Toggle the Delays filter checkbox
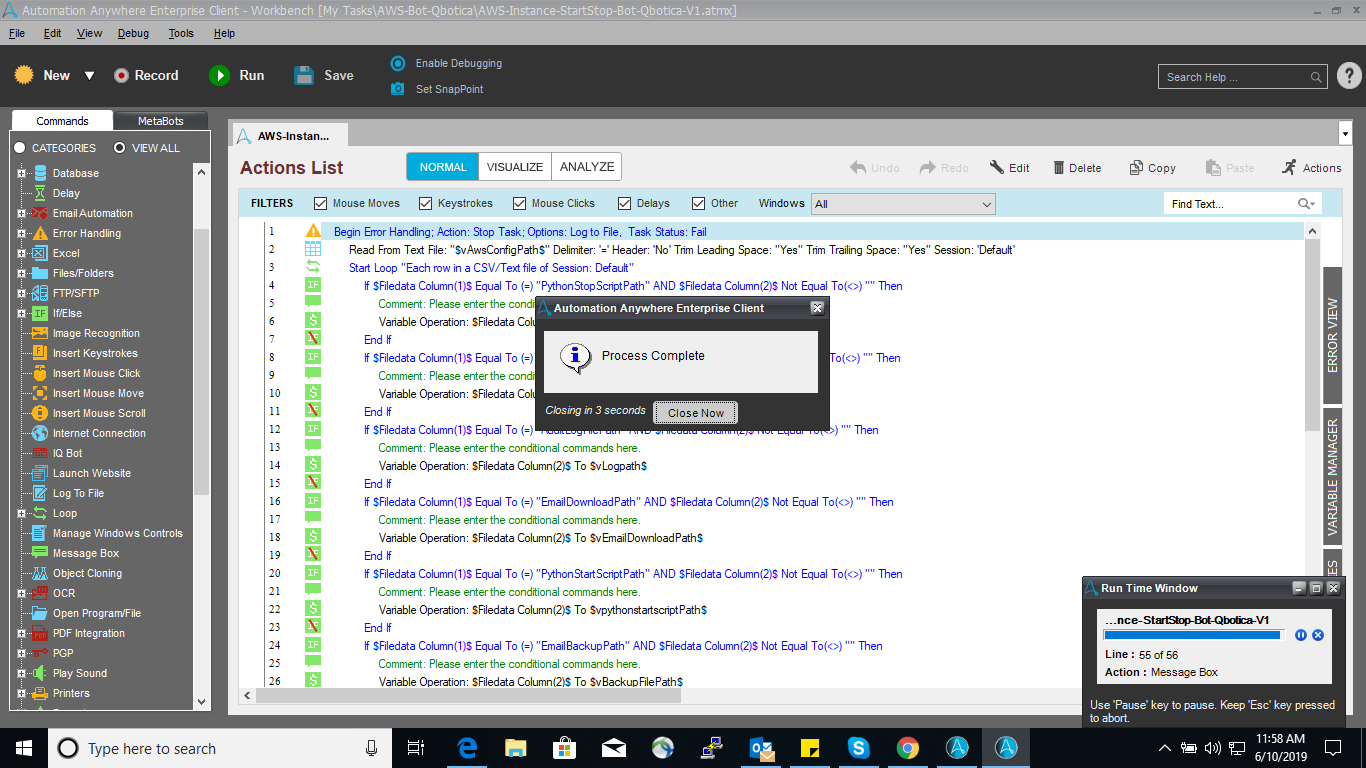The height and width of the screenshot is (768, 1366). pyautogui.click(x=625, y=203)
